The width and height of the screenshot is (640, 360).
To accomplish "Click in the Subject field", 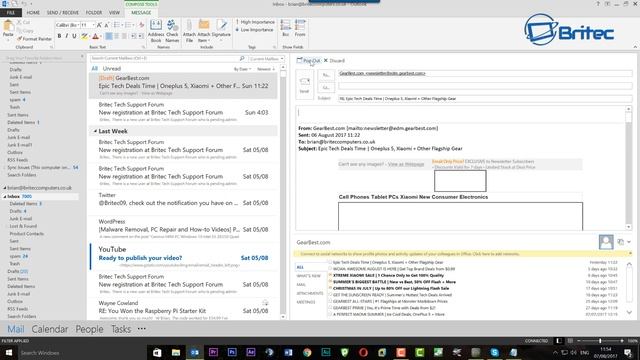I will 485,98.
